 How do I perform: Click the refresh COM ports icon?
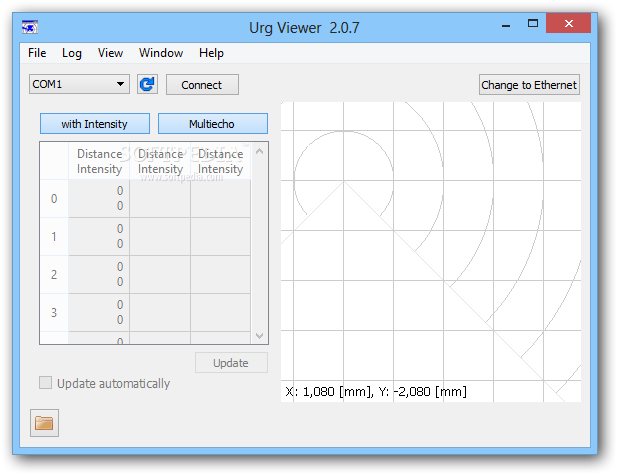[x=147, y=85]
